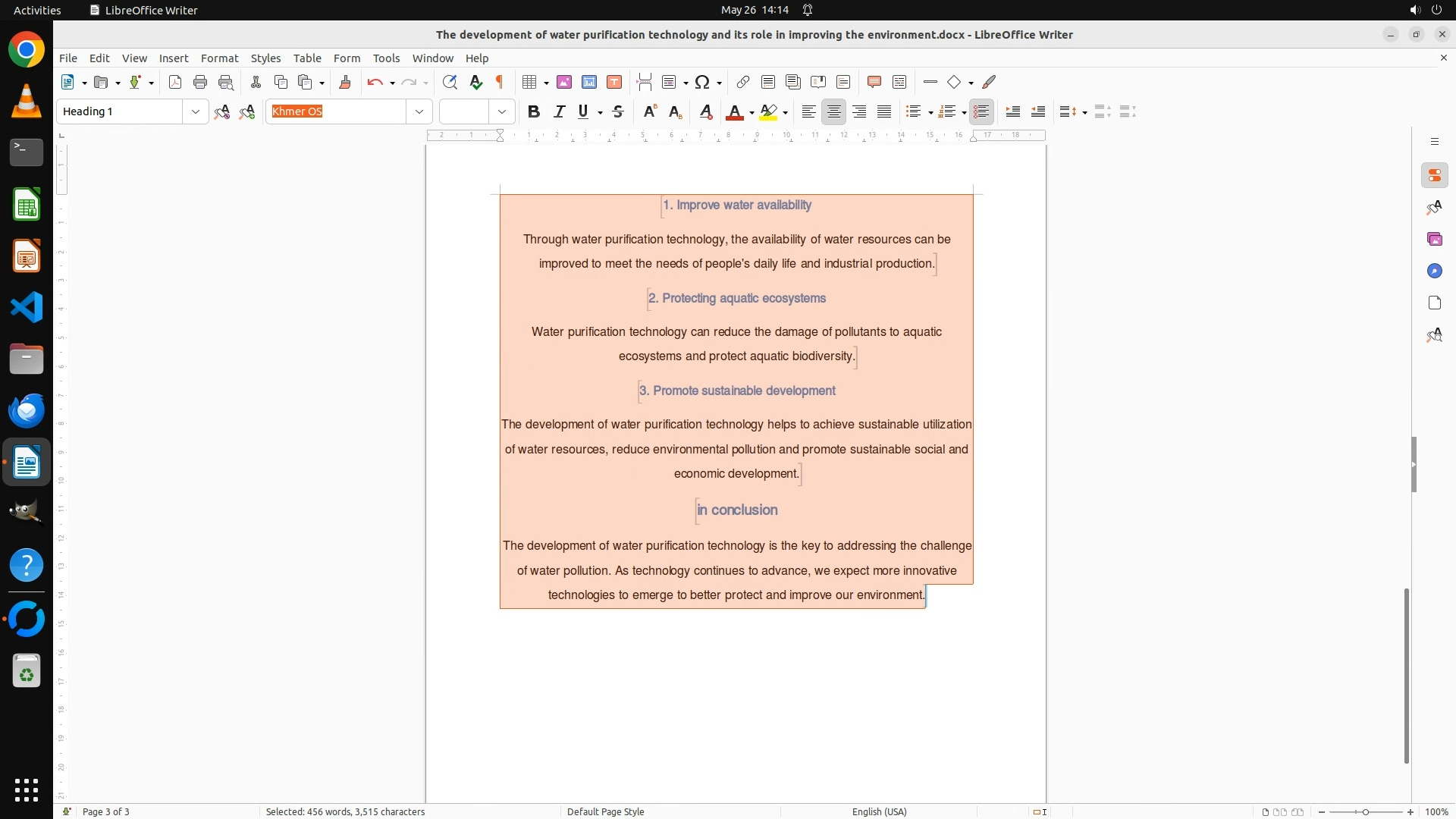Image resolution: width=1456 pixels, height=819 pixels.
Task: Open the sidebar Navigator panel
Action: point(1434,271)
